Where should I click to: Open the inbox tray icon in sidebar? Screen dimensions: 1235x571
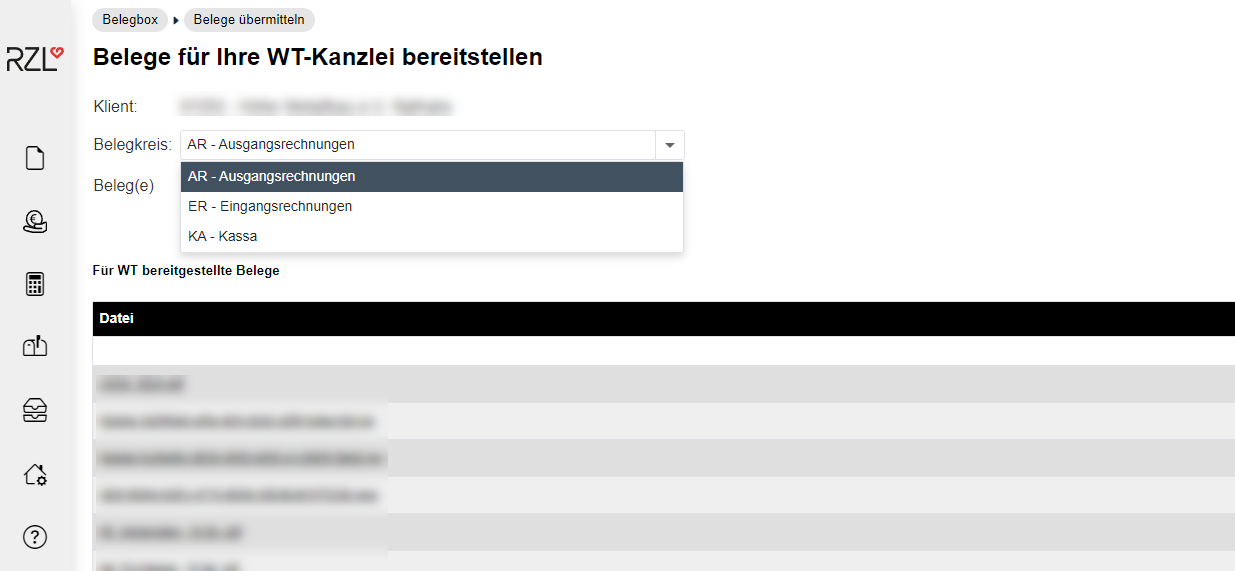[x=35, y=410]
